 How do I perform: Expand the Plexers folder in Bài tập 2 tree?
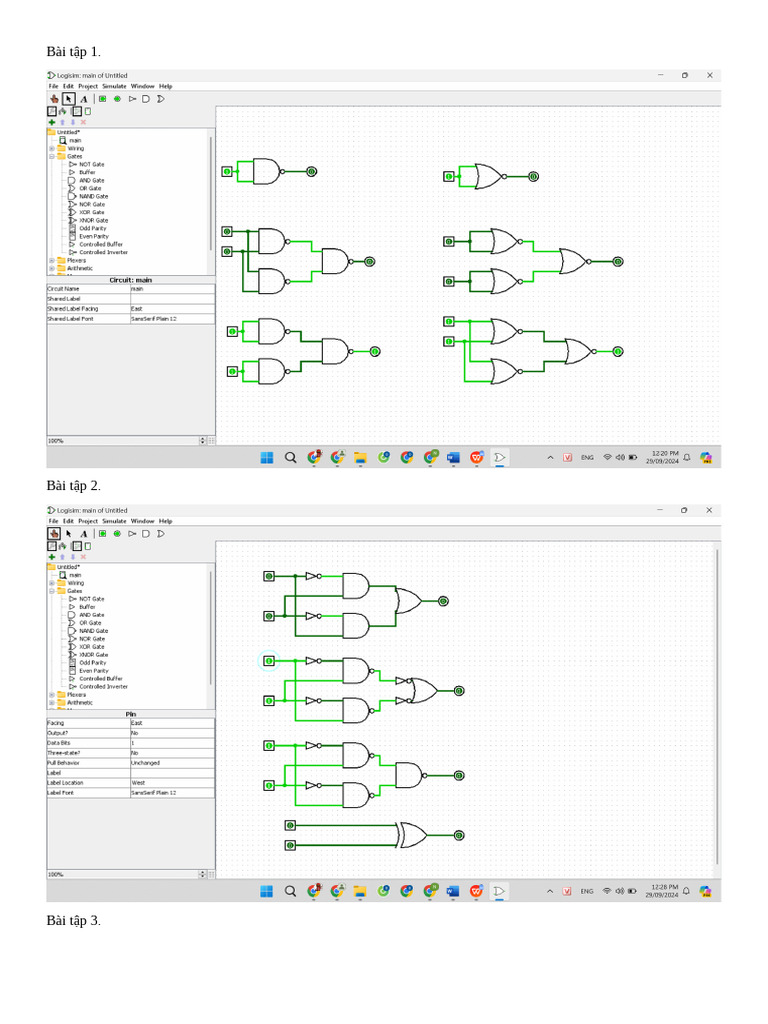point(52,695)
